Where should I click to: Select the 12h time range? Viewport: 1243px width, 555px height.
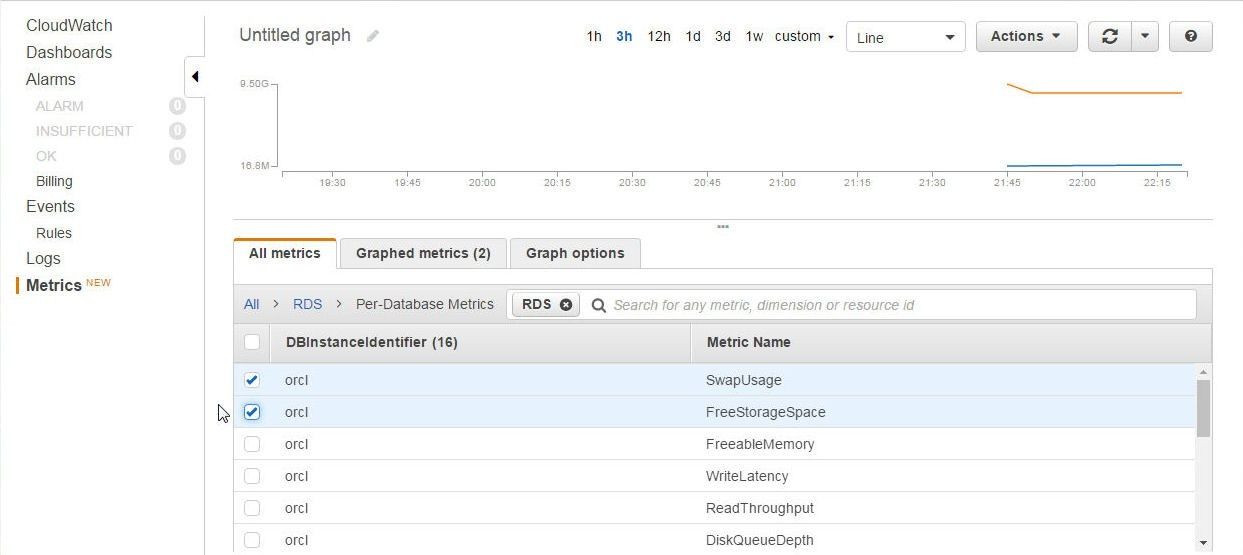pos(659,36)
